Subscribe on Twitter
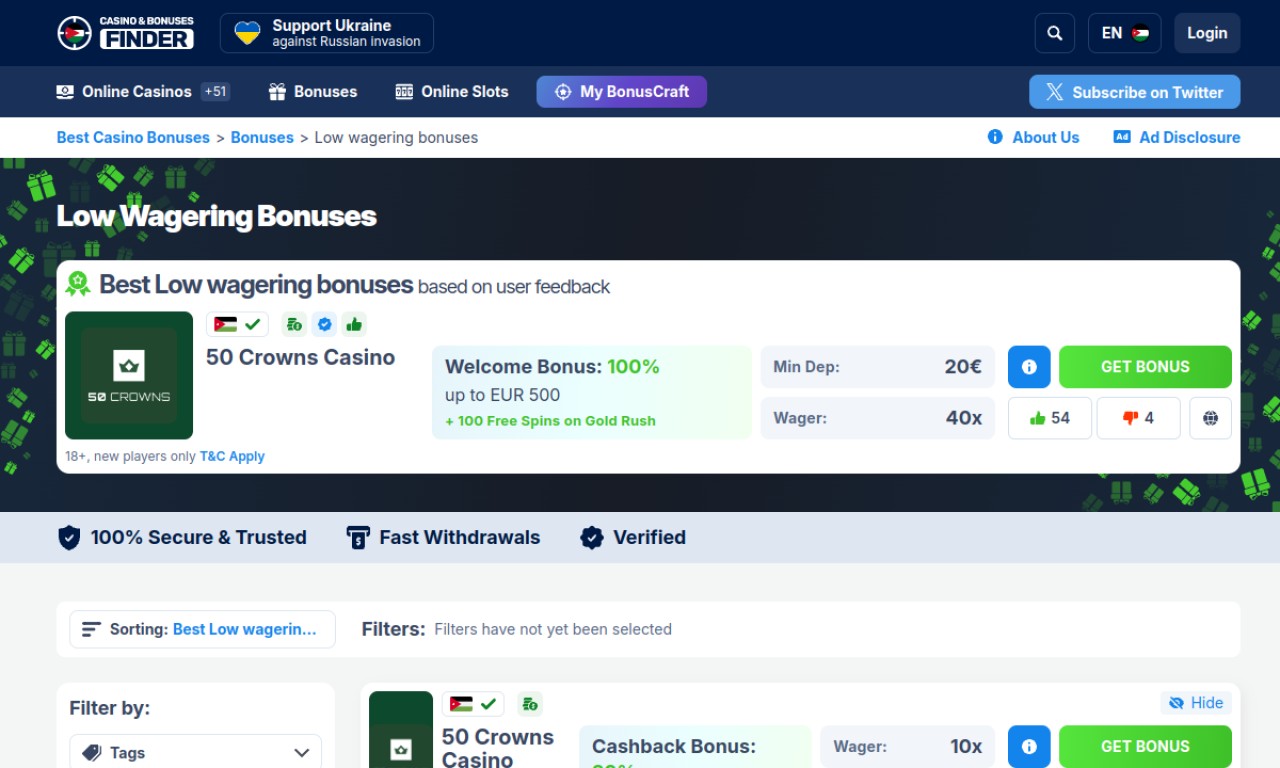 [1135, 92]
